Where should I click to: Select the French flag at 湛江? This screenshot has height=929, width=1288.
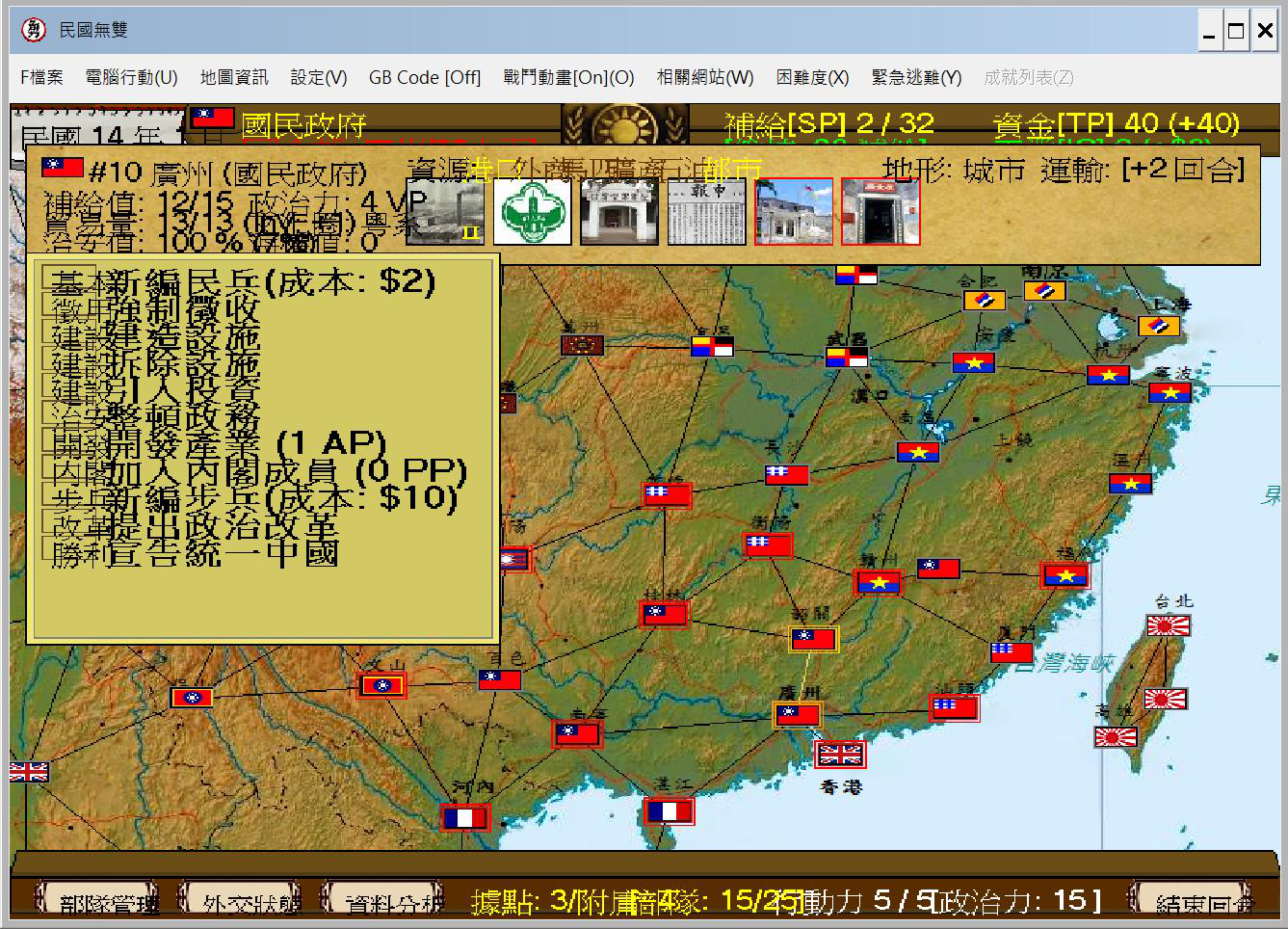(669, 812)
